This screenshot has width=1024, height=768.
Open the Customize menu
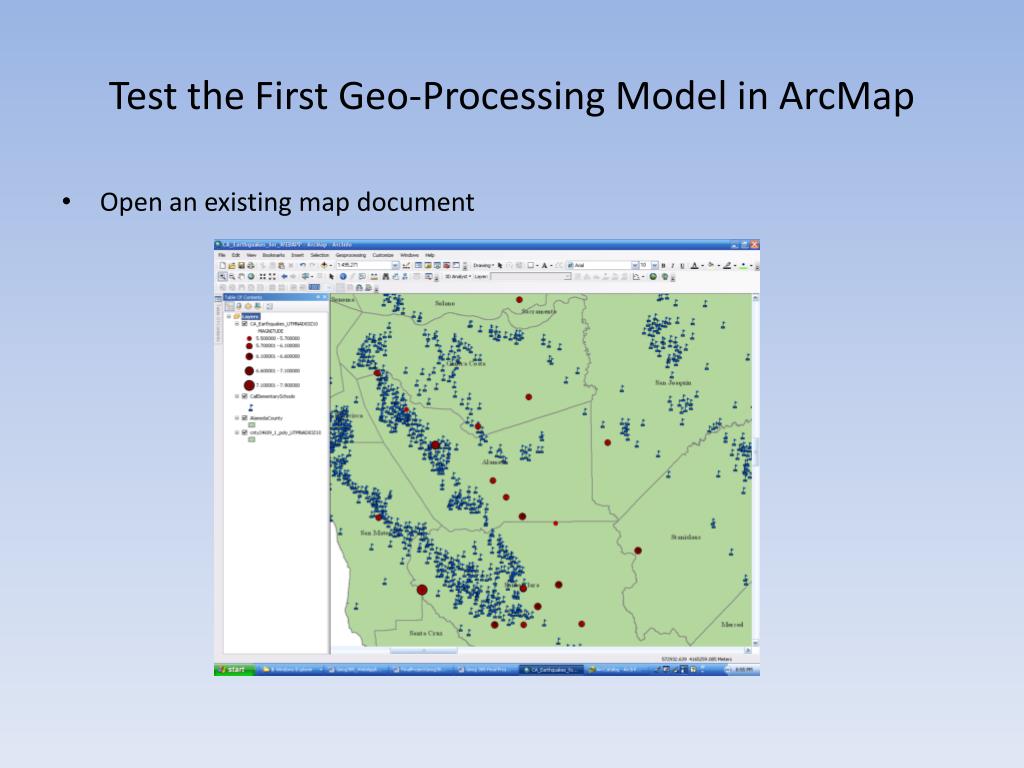coord(383,255)
